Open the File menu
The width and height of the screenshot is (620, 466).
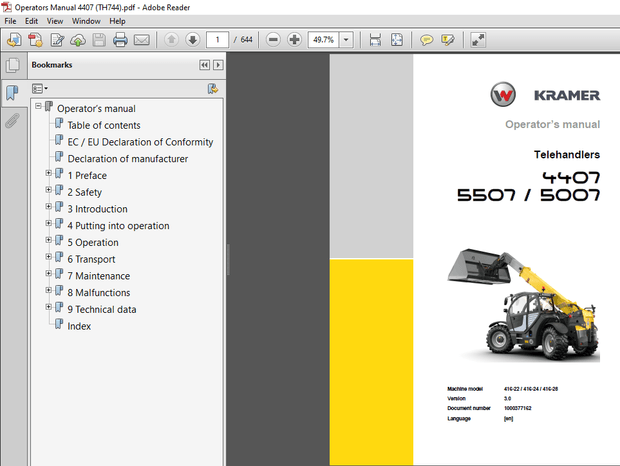[x=10, y=21]
